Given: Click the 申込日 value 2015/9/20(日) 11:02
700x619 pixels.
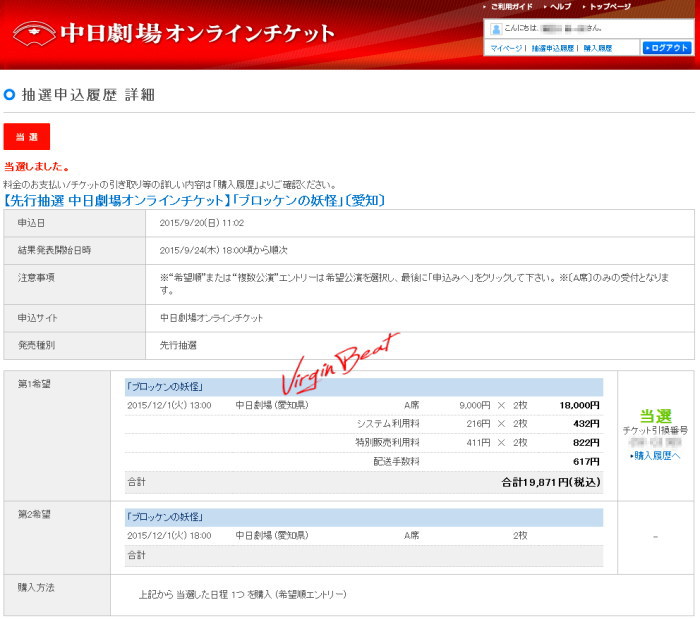Looking at the screenshot, I should point(202,223).
